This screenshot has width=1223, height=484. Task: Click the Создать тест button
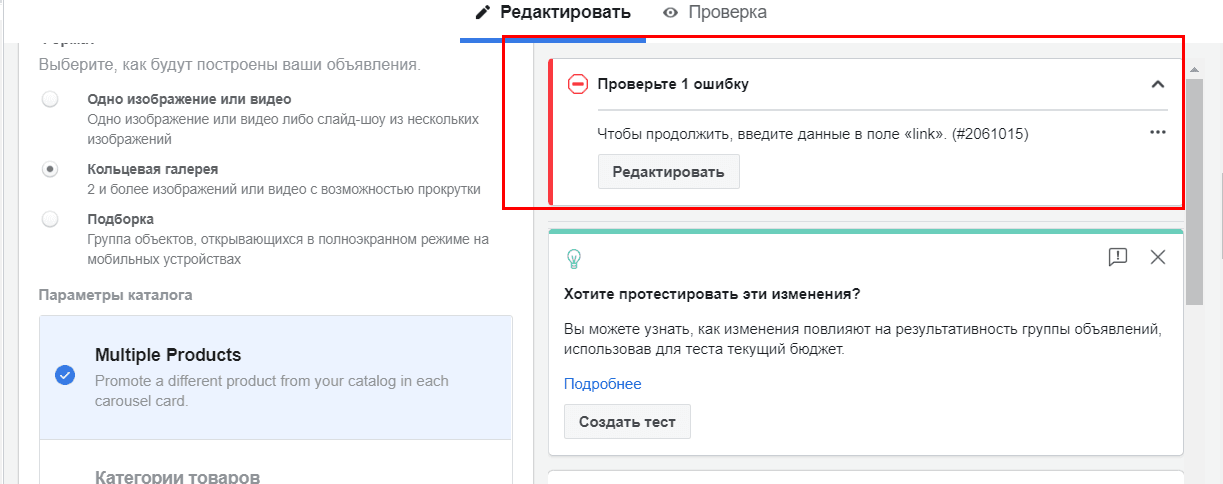[627, 421]
